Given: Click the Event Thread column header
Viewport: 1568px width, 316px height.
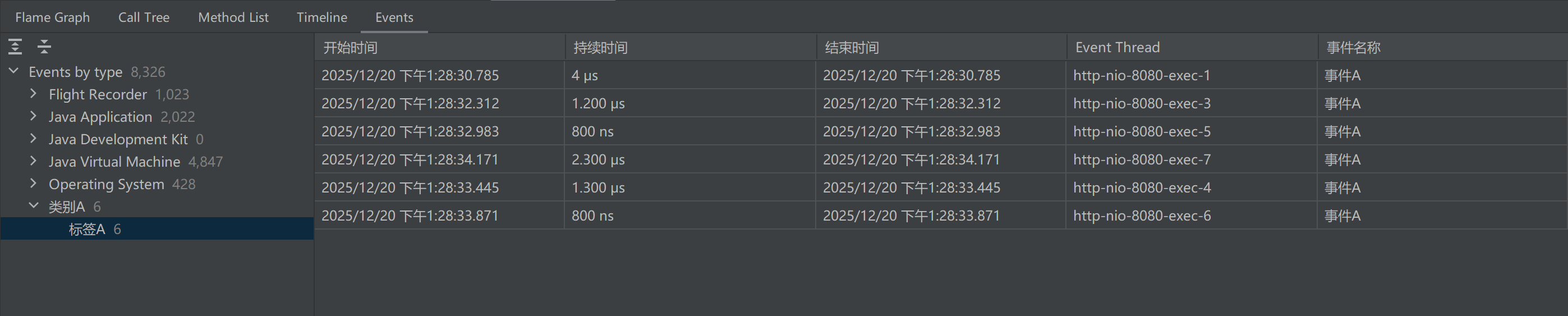Looking at the screenshot, I should click(x=1117, y=48).
